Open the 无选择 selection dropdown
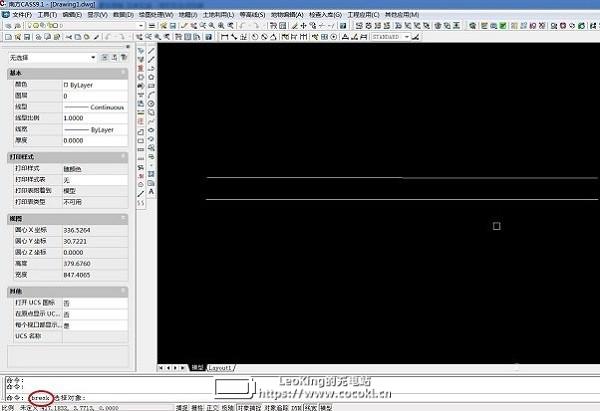600x411 pixels. [52, 58]
